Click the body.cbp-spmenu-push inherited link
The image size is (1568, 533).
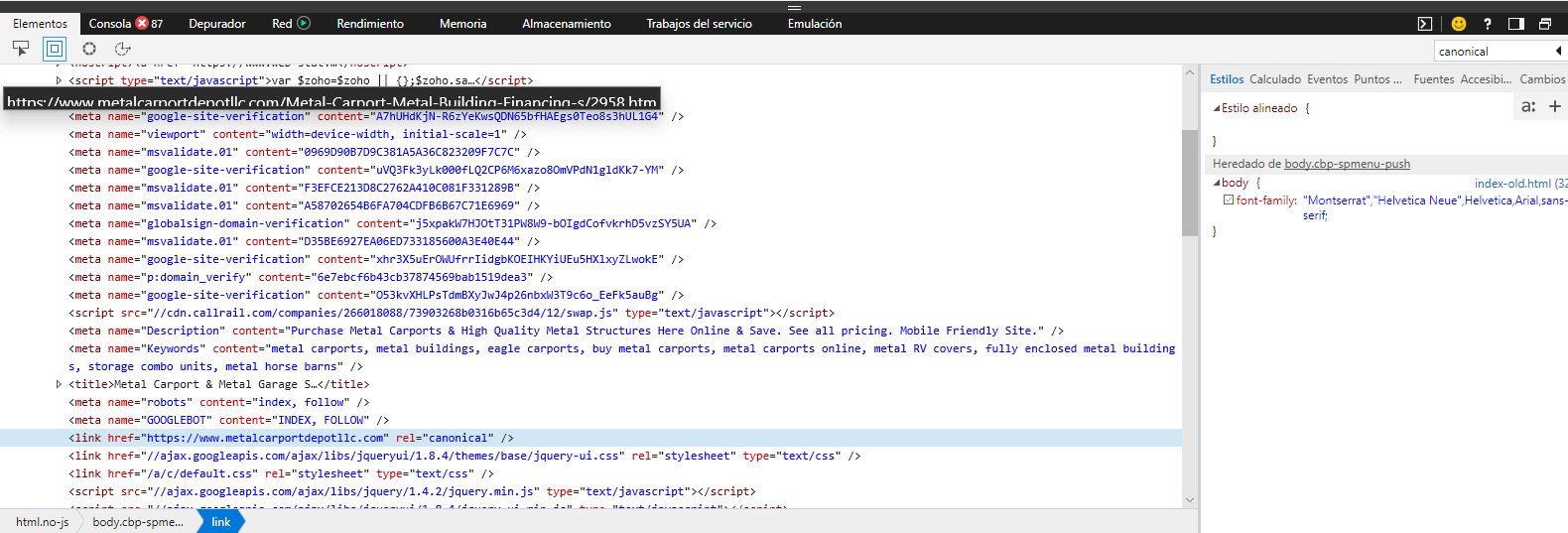pyautogui.click(x=1347, y=164)
